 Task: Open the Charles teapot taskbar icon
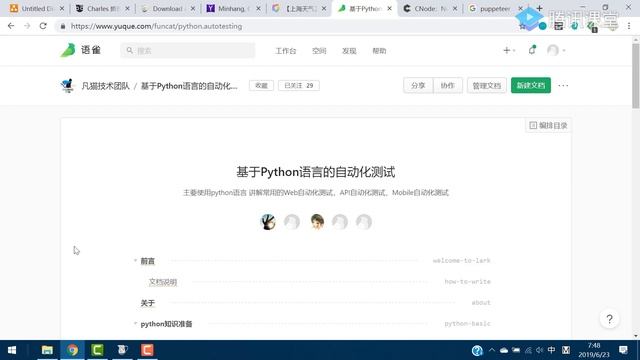(x=122, y=350)
